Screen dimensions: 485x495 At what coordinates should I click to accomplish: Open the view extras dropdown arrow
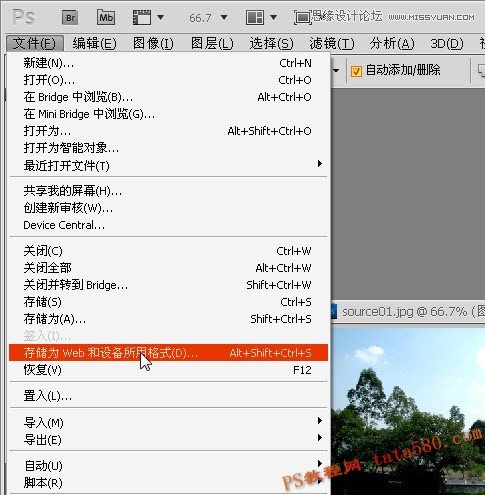pos(160,17)
